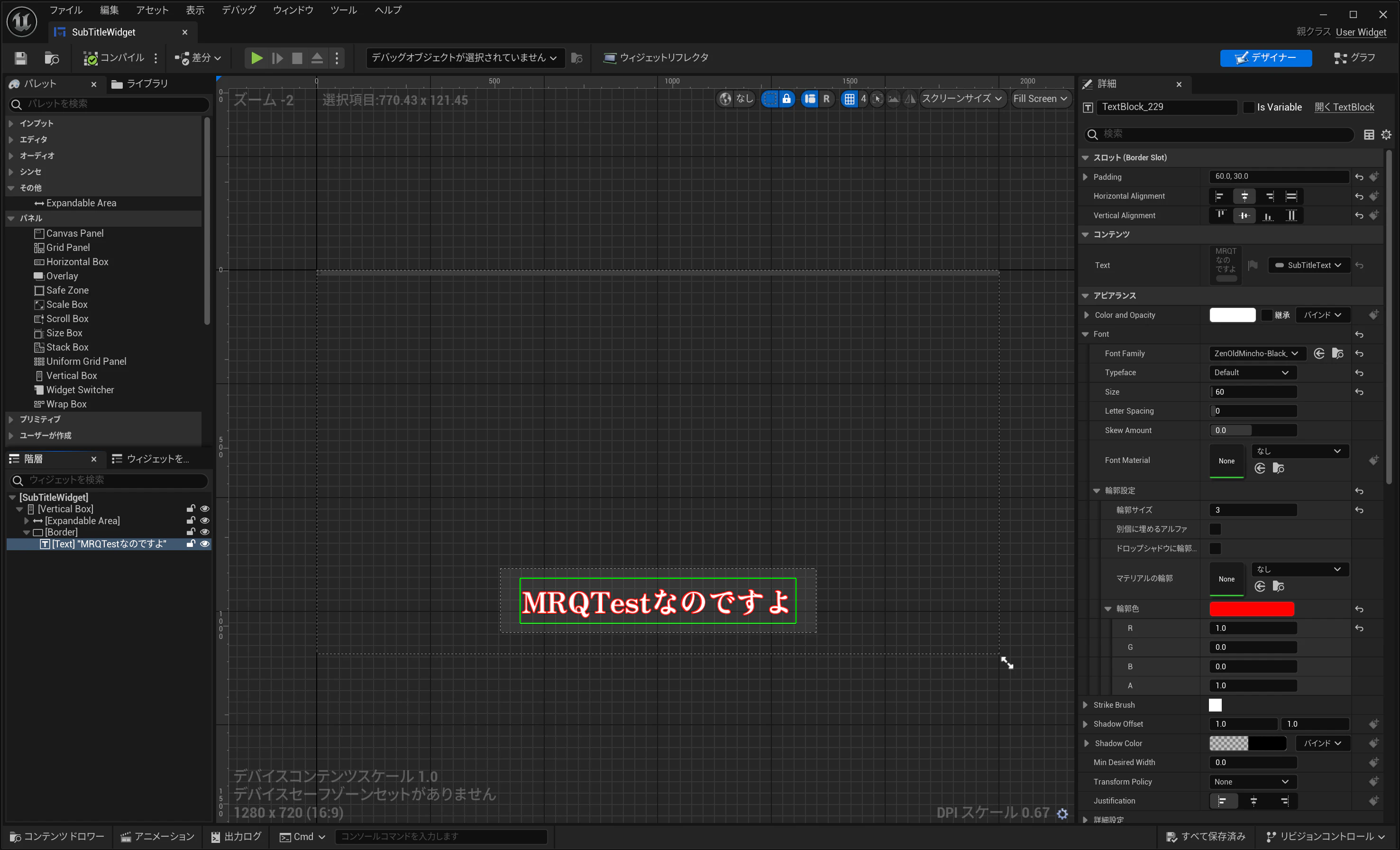Click the property matrix table icon in Details
The height and width of the screenshot is (850, 1400).
pos(1369,135)
